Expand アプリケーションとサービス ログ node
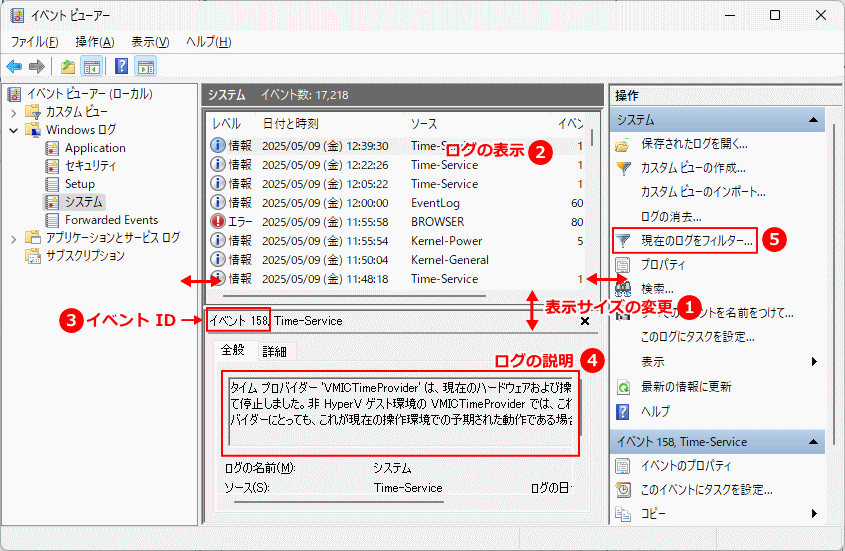This screenshot has width=845, height=551. (14, 238)
